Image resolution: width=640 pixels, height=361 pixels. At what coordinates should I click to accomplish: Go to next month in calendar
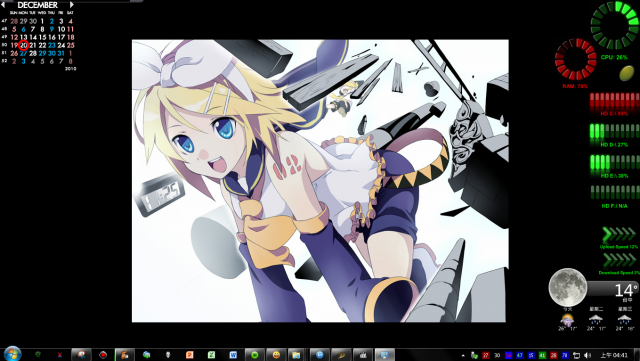pos(72,5)
